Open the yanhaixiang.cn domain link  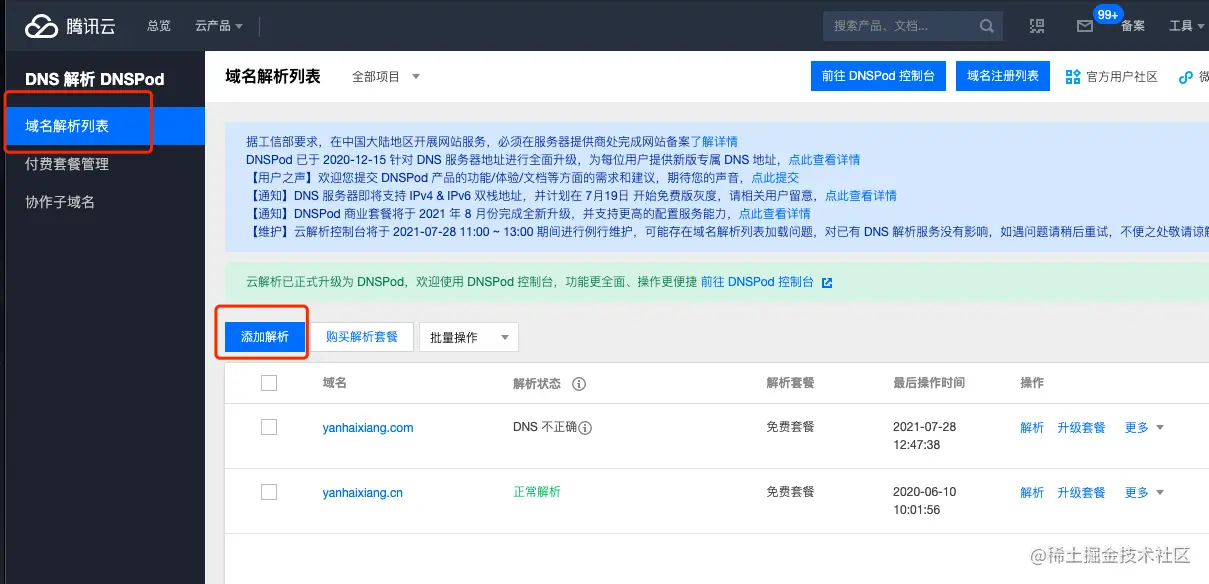coord(363,492)
